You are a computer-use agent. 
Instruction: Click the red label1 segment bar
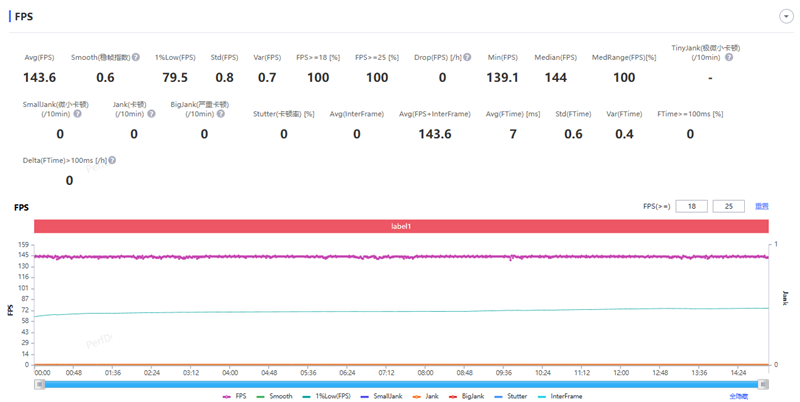click(401, 226)
